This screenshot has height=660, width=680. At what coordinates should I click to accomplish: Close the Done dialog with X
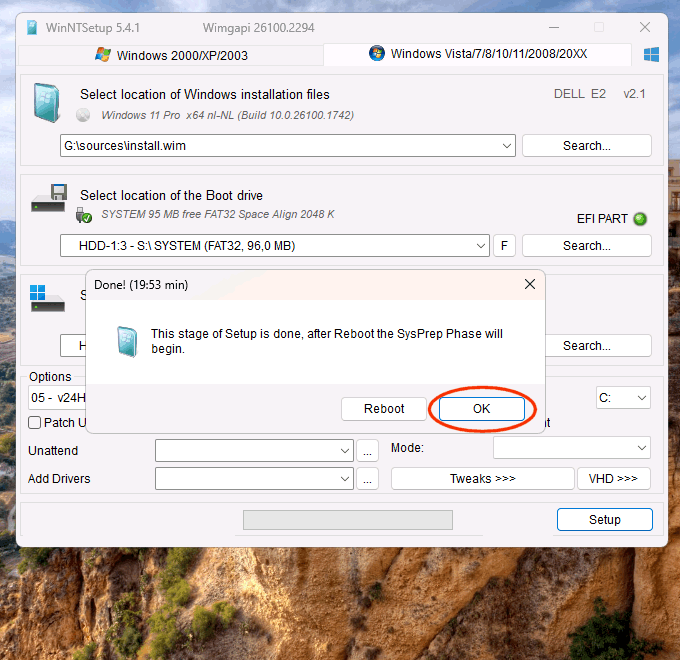(530, 284)
